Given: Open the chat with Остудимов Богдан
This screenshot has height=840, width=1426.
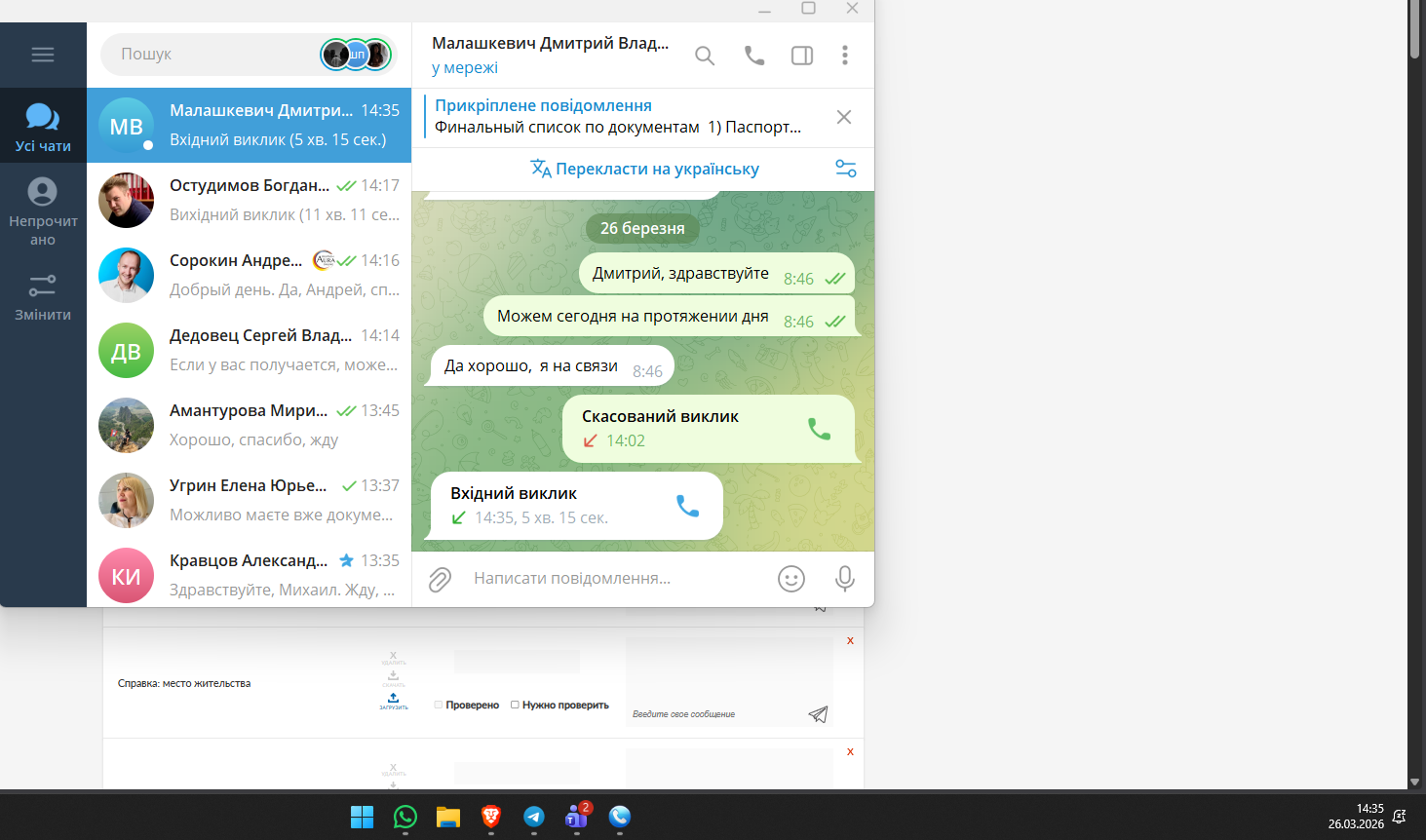Looking at the screenshot, I should pyautogui.click(x=250, y=200).
